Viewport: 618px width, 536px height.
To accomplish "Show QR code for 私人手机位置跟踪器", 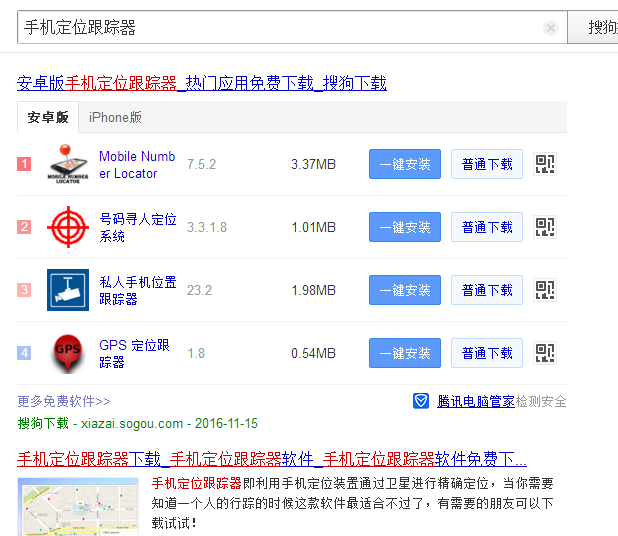I will [x=545, y=290].
